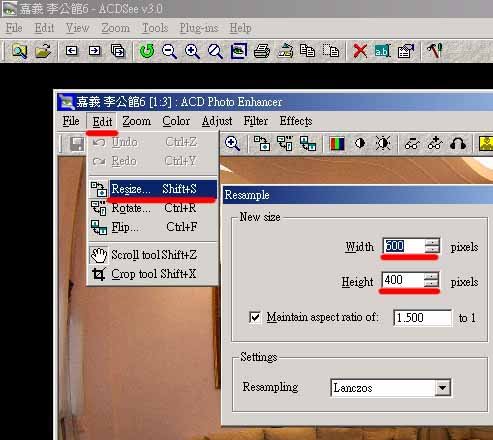The height and width of the screenshot is (440, 493).
Task: Click the zoom in magnifier in Photo Enhancer
Action: point(232,144)
